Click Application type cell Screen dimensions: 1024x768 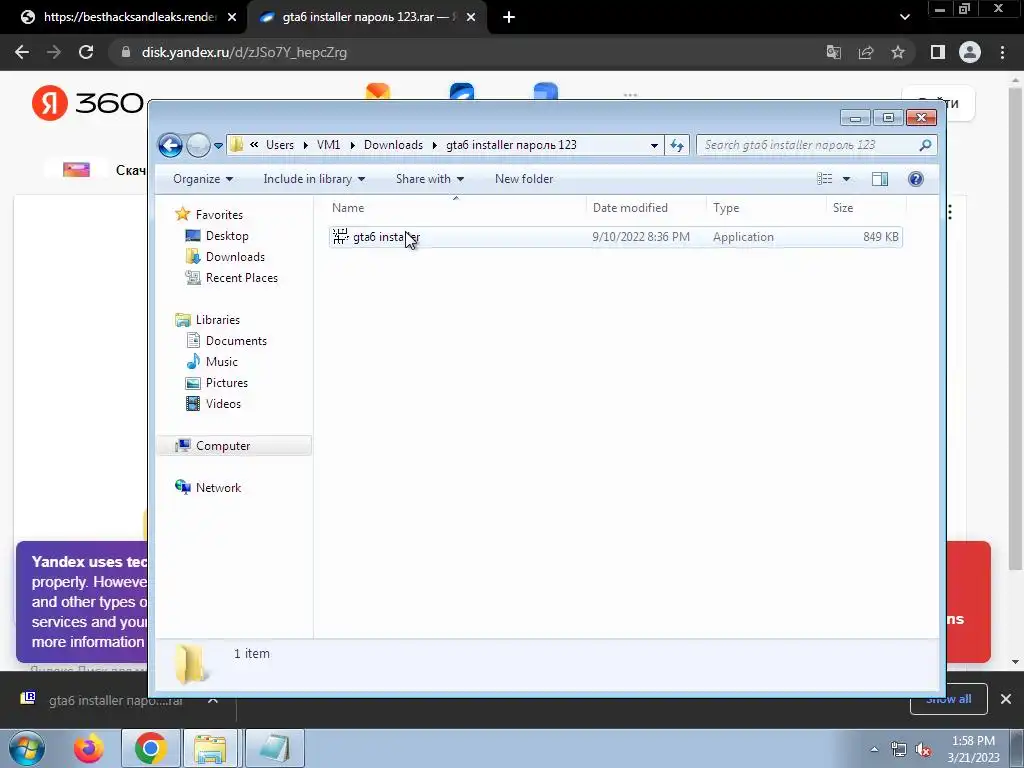click(x=743, y=237)
